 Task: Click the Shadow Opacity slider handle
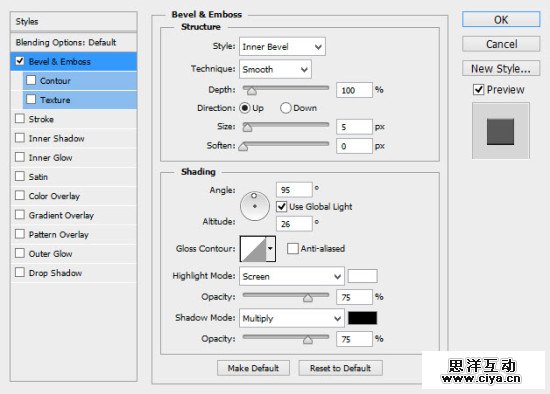(x=308, y=340)
